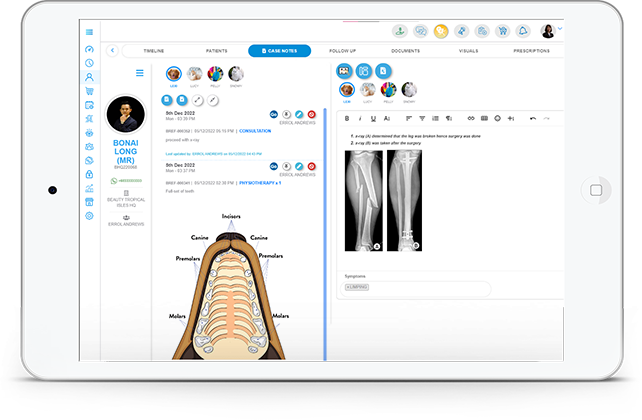Image resolution: width=642 pixels, height=420 pixels.
Task: Click Go button on the Physiotherapy note
Action: 274,166
